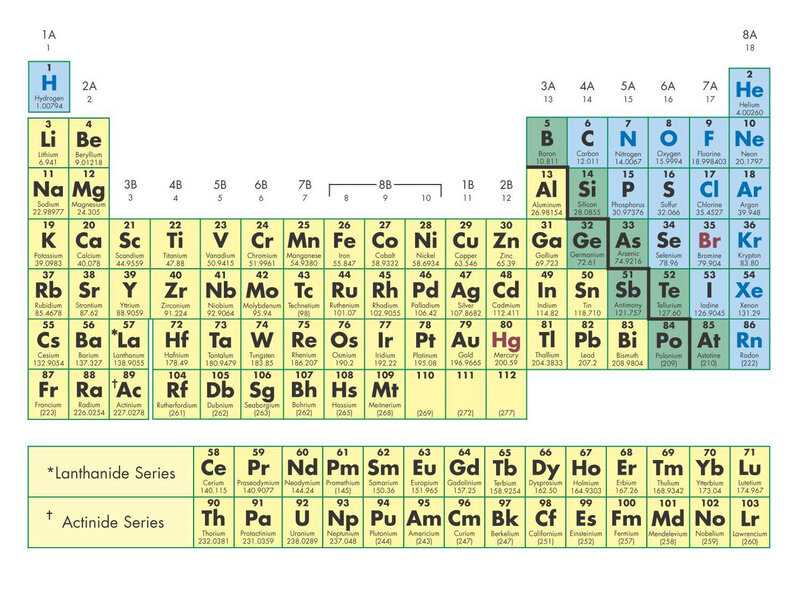800x600 pixels.
Task: Click the '8A' group label
Action: [x=749, y=35]
